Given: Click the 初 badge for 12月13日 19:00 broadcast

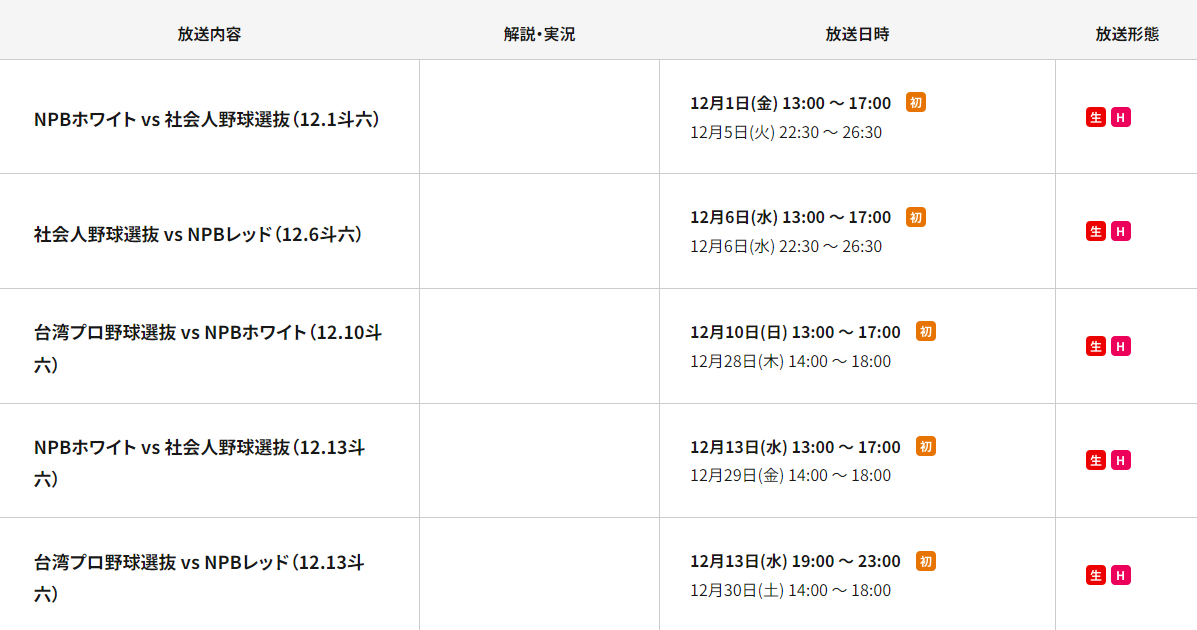Looking at the screenshot, I should (925, 561).
